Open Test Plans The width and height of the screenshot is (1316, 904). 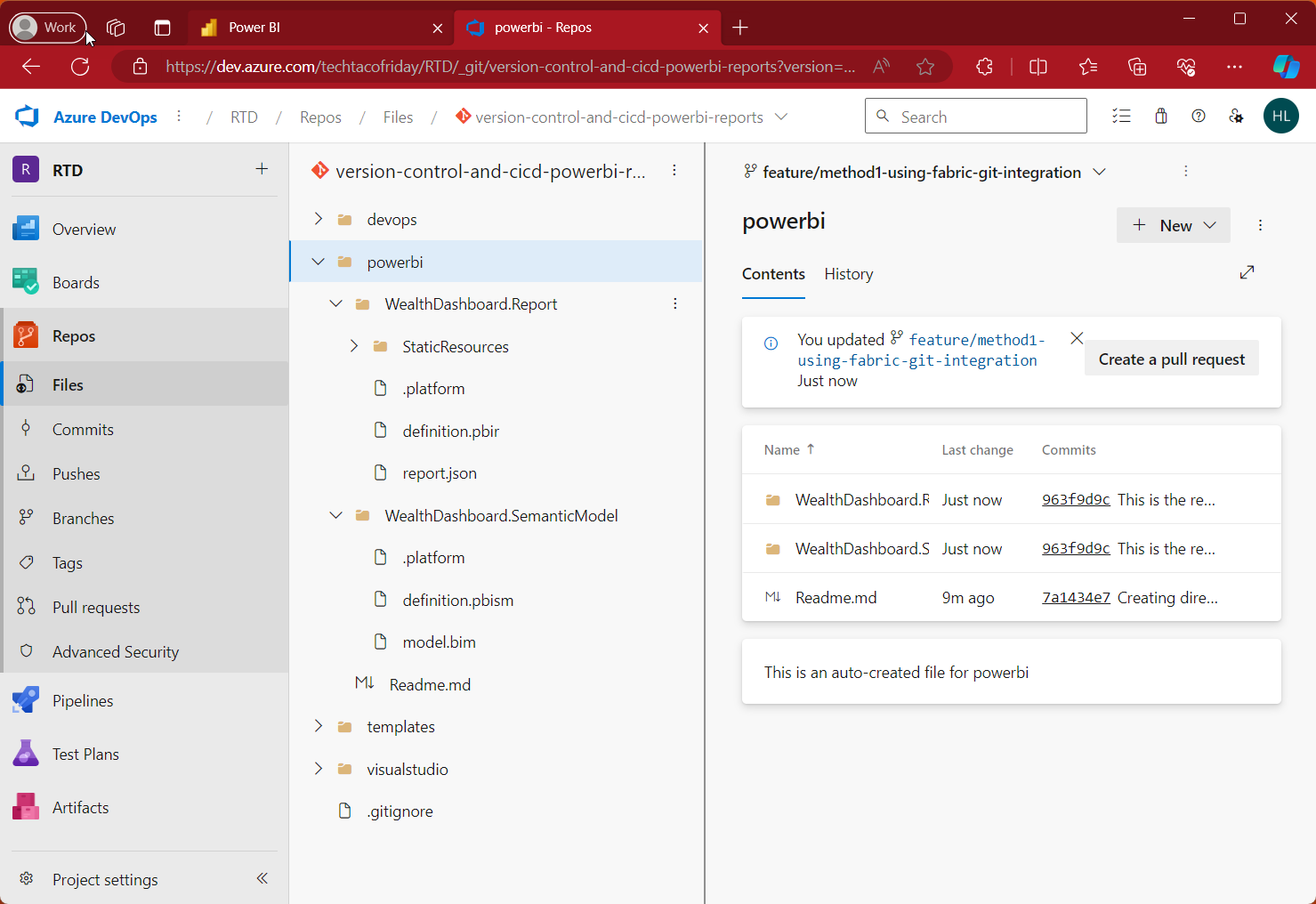85,754
